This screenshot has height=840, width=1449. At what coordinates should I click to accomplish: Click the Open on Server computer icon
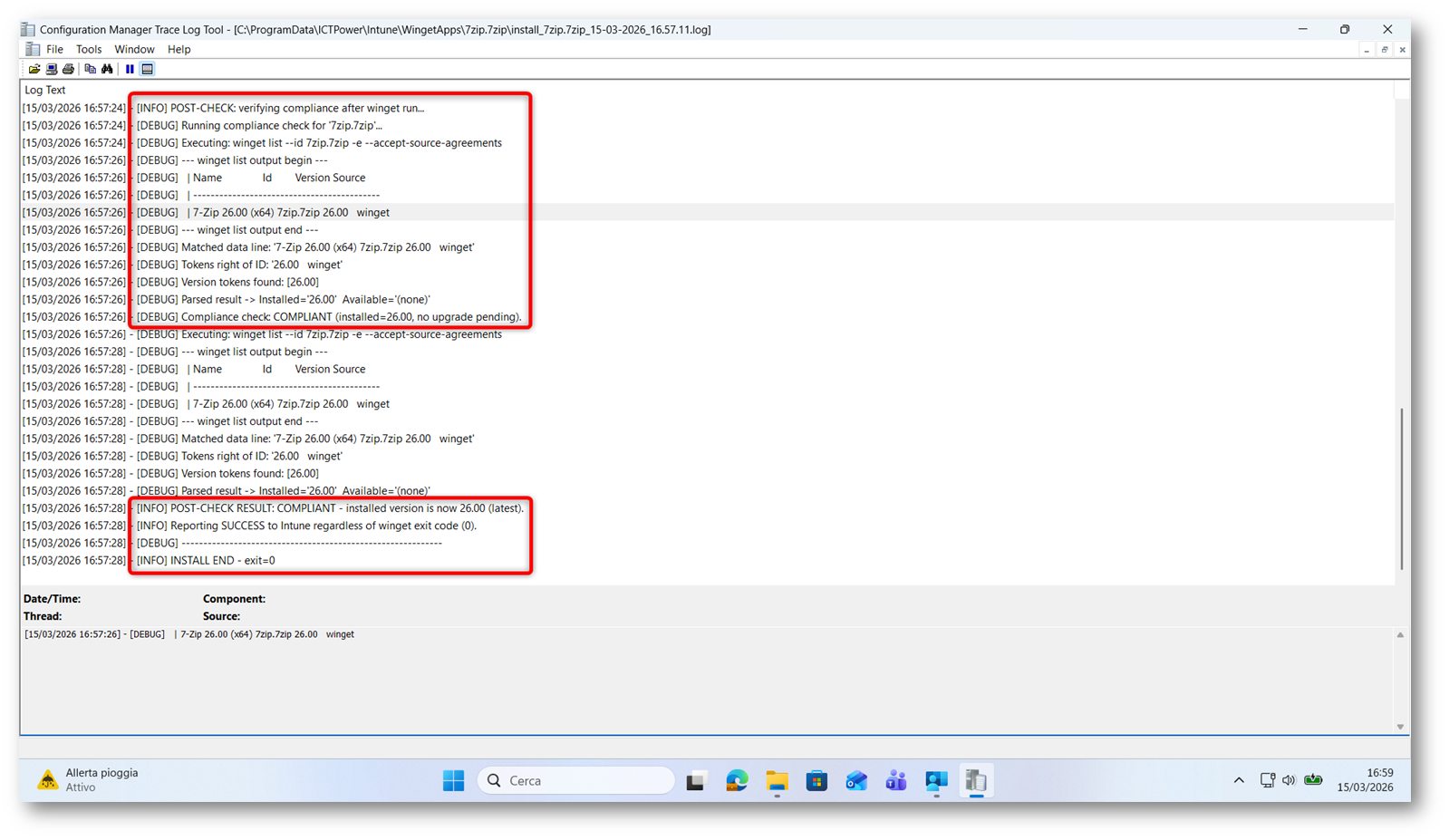click(52, 69)
